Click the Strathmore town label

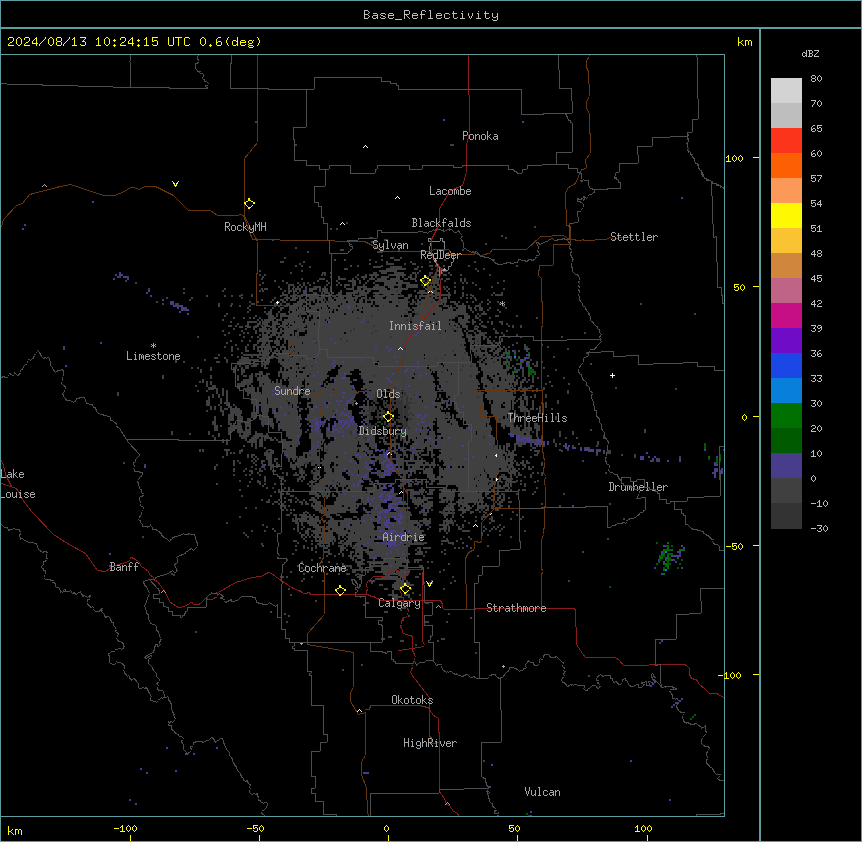pos(516,608)
